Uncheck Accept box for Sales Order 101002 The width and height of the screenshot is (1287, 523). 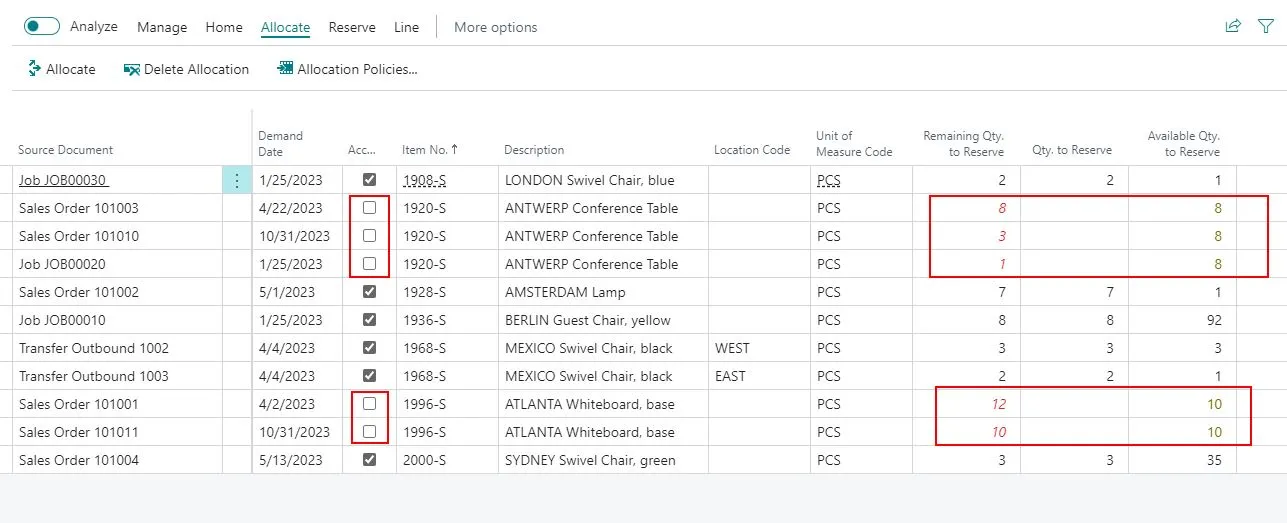point(370,292)
